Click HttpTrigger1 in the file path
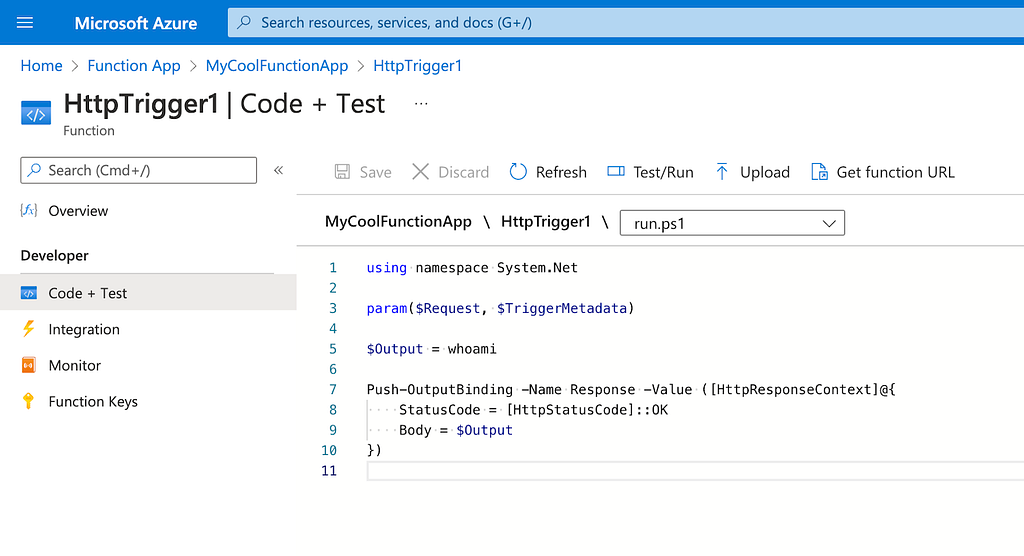 pyautogui.click(x=545, y=222)
